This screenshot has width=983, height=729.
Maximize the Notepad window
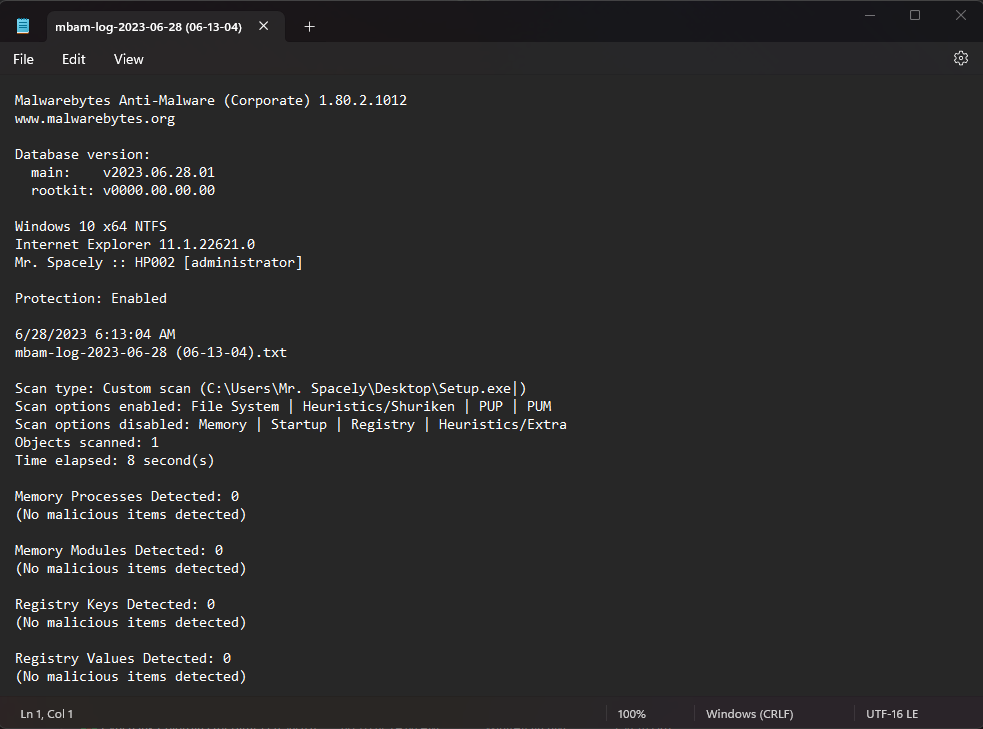pos(915,15)
